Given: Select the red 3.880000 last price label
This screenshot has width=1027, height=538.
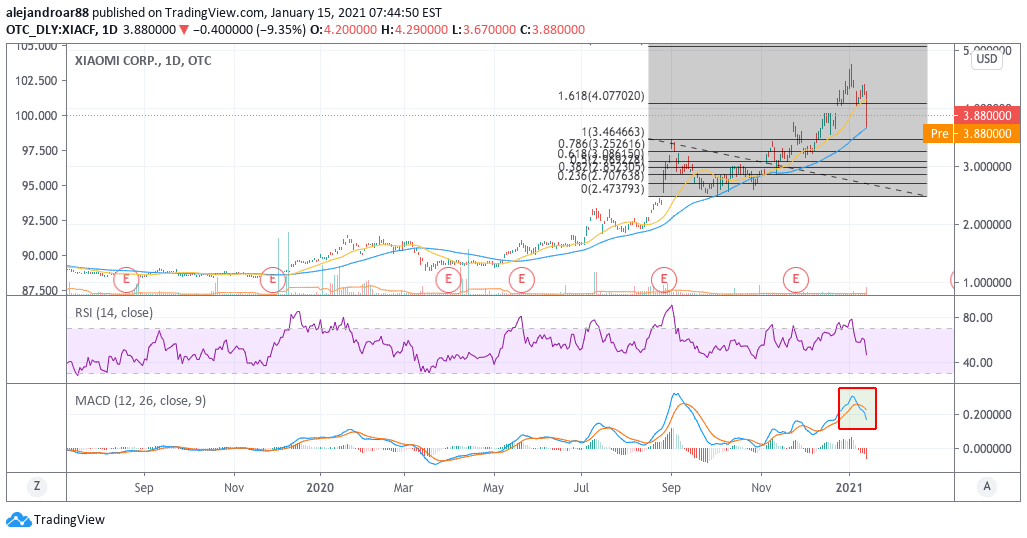Looking at the screenshot, I should (987, 115).
